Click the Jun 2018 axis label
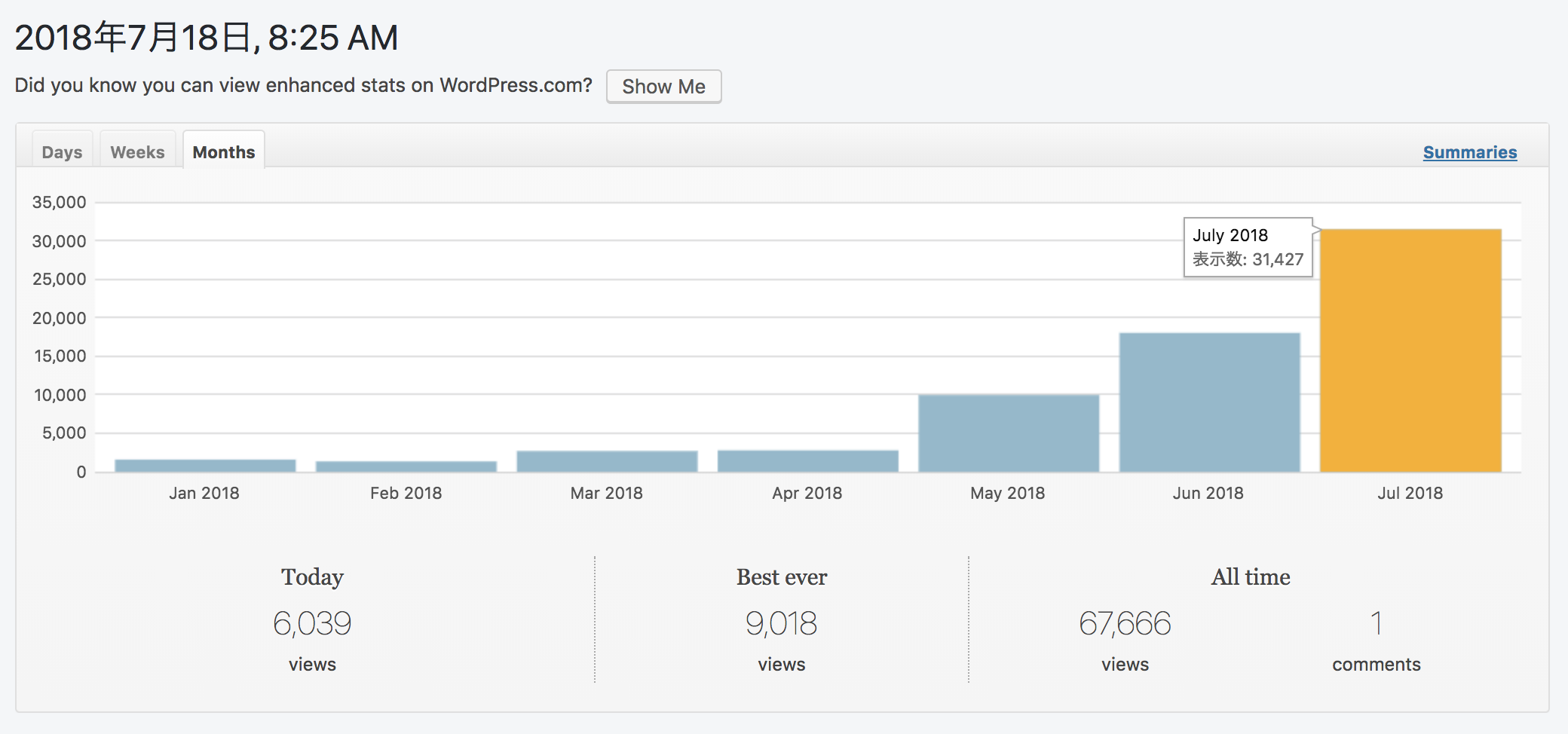 [1208, 493]
